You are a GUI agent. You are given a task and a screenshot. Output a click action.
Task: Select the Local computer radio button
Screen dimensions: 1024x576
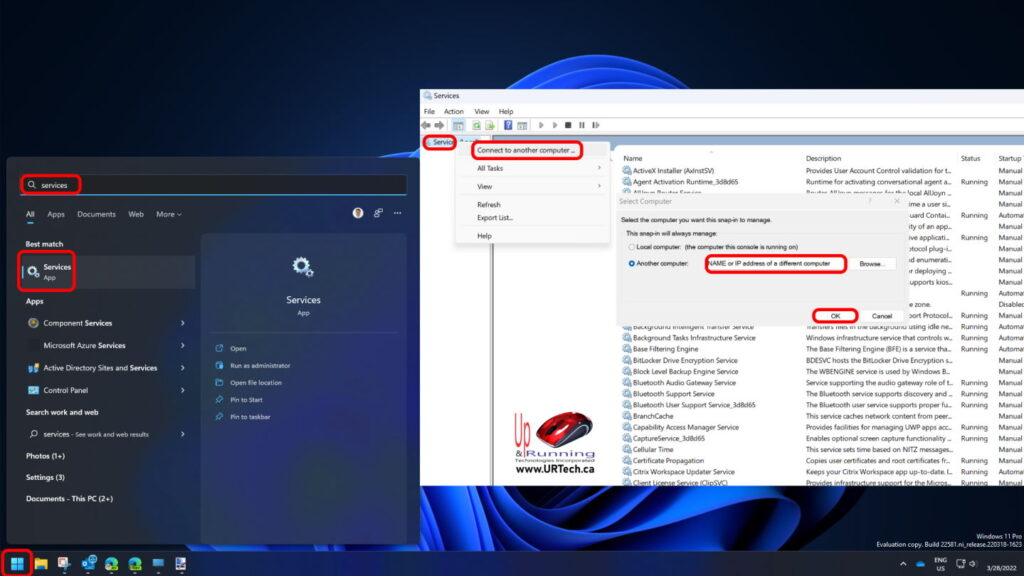click(630, 246)
